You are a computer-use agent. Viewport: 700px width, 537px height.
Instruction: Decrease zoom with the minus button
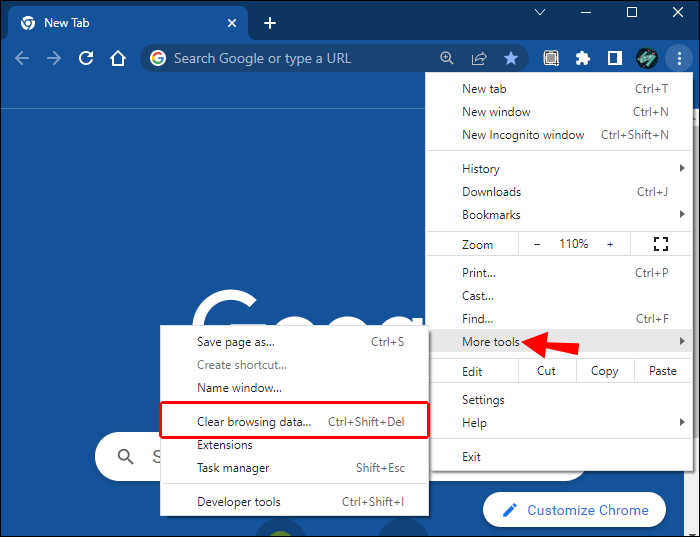click(x=537, y=244)
